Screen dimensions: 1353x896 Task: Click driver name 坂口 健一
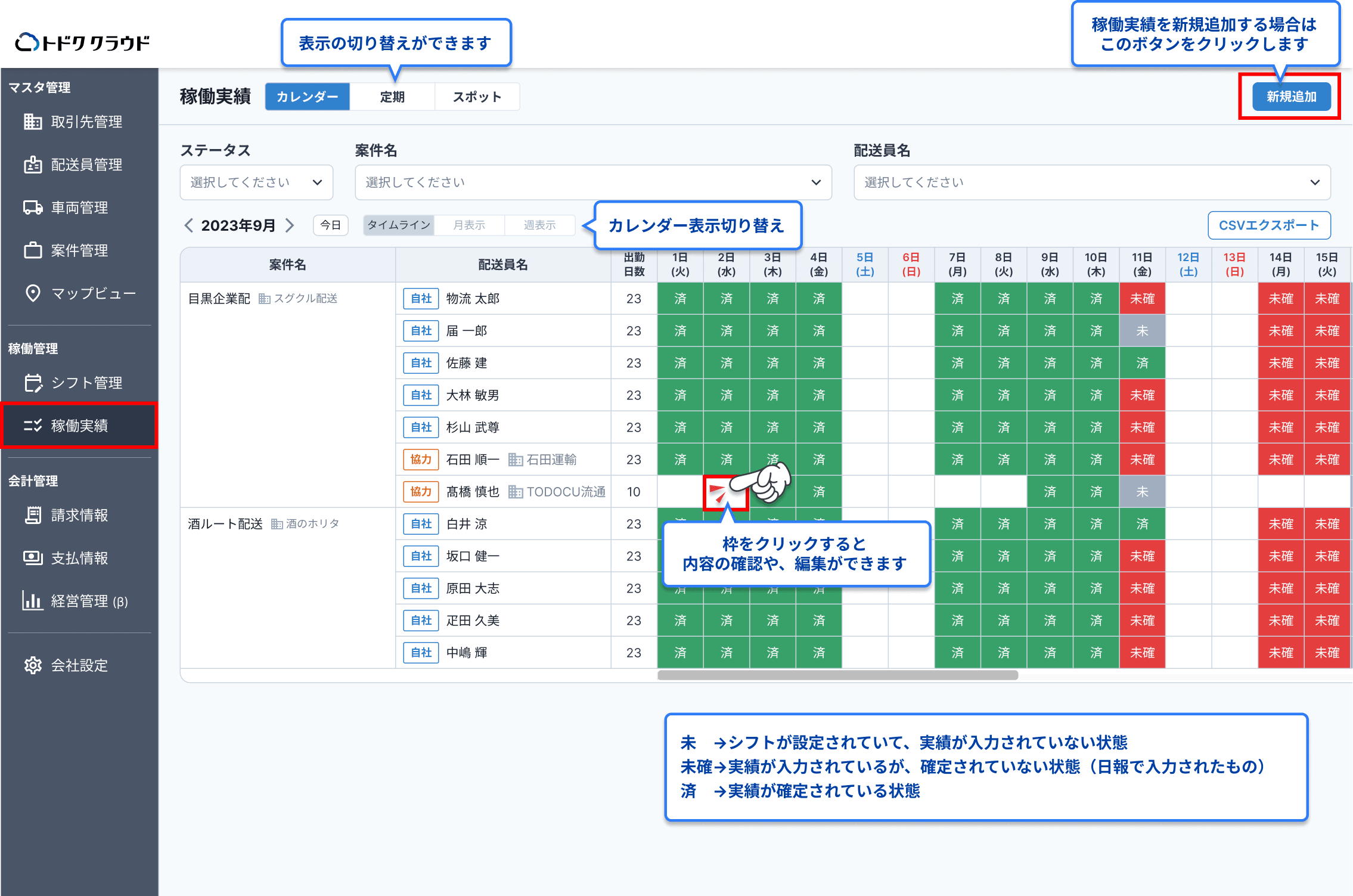click(473, 556)
